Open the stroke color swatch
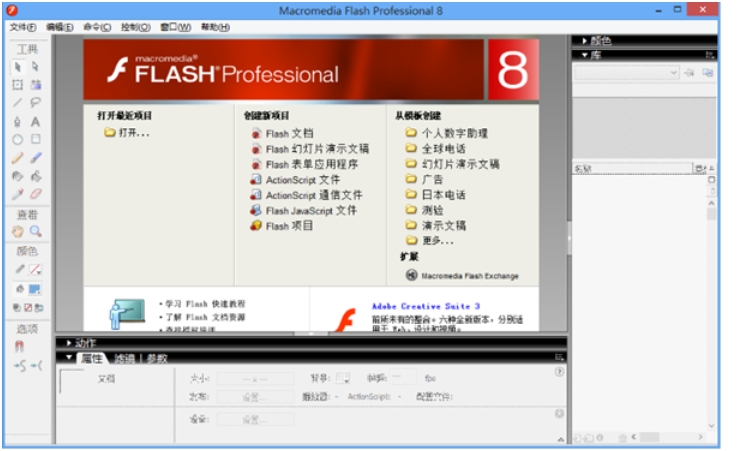The image size is (745, 451). [x=36, y=269]
